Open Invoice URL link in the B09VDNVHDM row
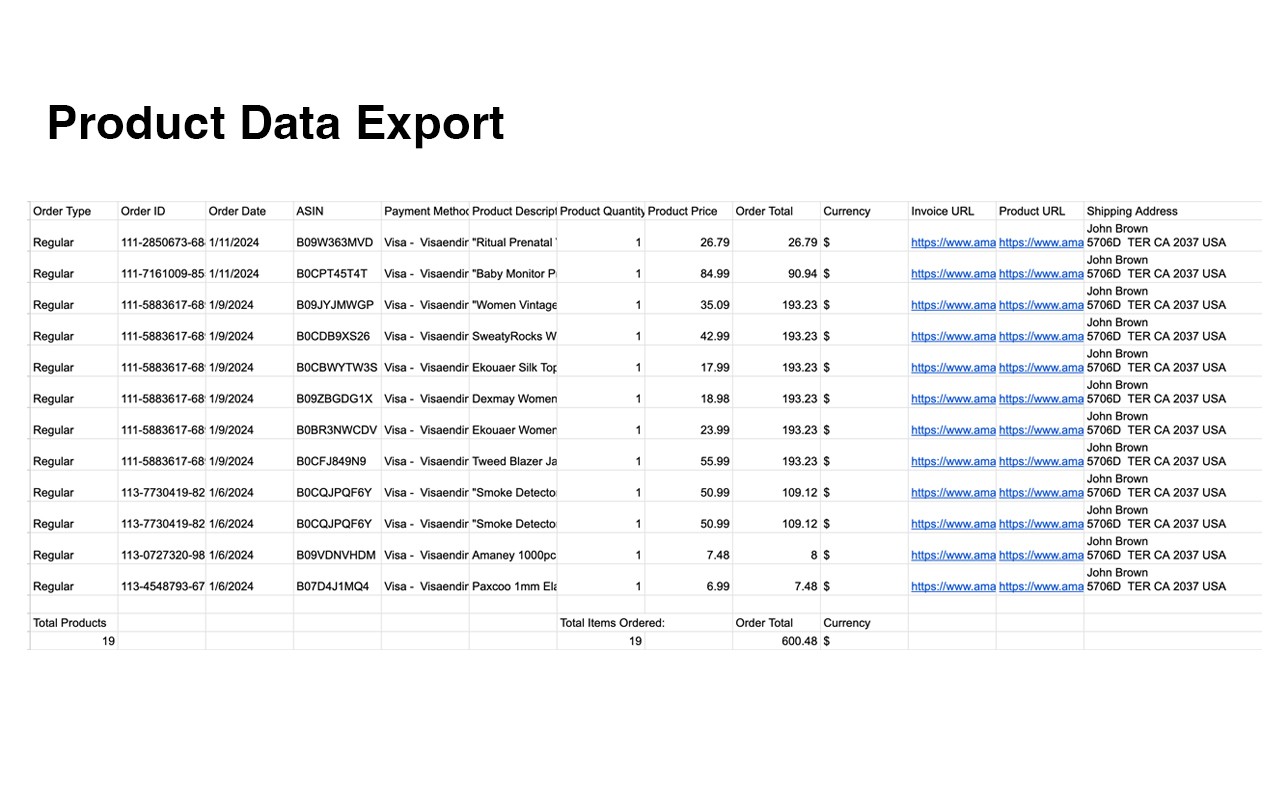This screenshot has width=1280, height=800. coord(953,555)
